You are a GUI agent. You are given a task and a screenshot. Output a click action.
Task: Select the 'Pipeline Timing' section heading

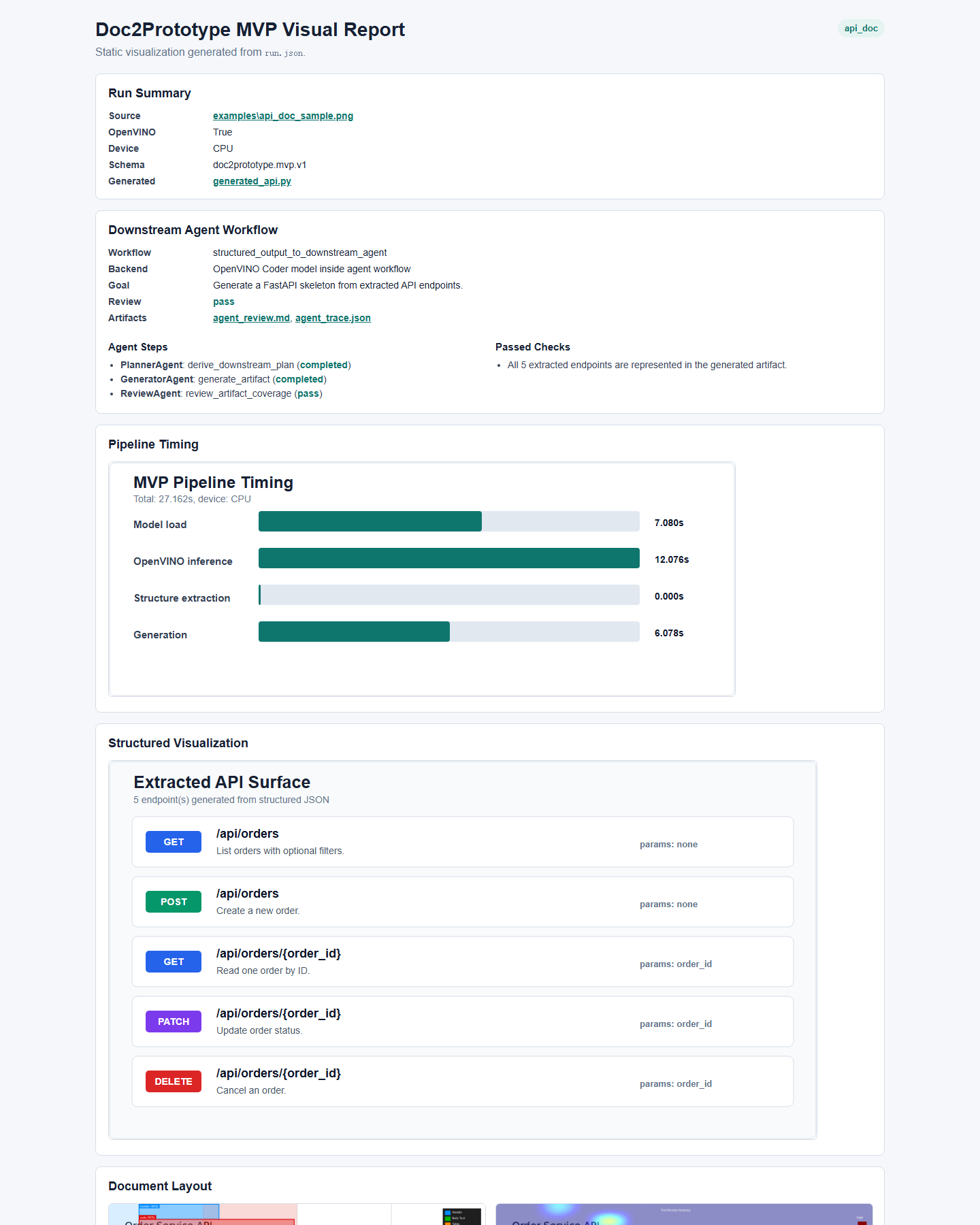pyautogui.click(x=153, y=444)
